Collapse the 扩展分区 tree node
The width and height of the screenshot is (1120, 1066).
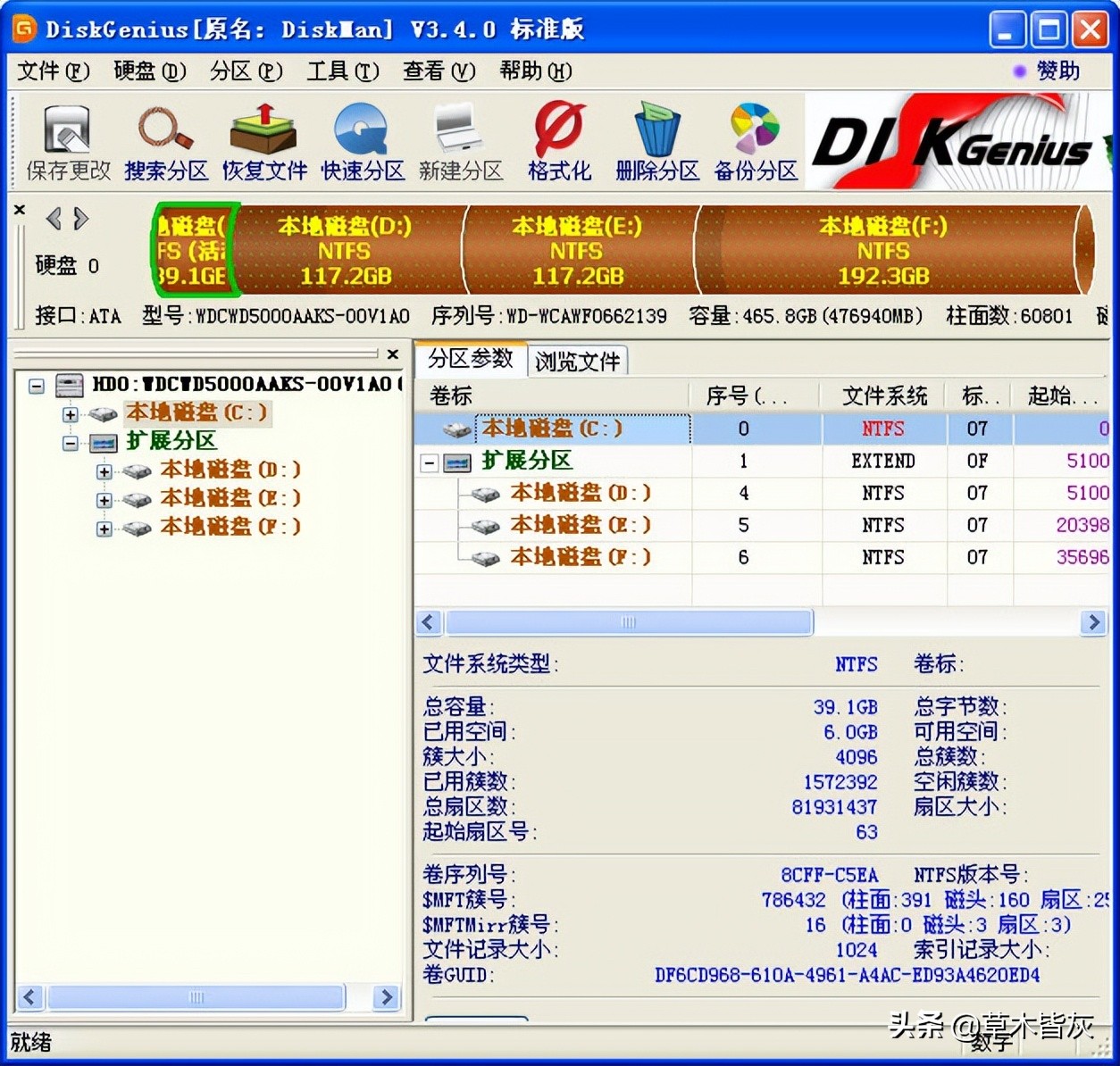(x=71, y=442)
